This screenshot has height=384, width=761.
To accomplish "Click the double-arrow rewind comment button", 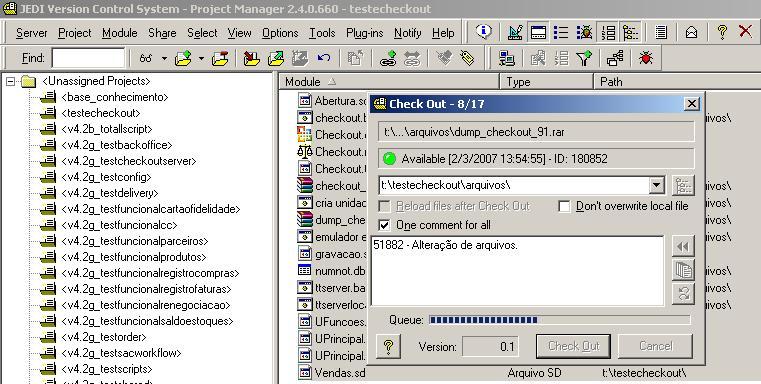I will [683, 247].
